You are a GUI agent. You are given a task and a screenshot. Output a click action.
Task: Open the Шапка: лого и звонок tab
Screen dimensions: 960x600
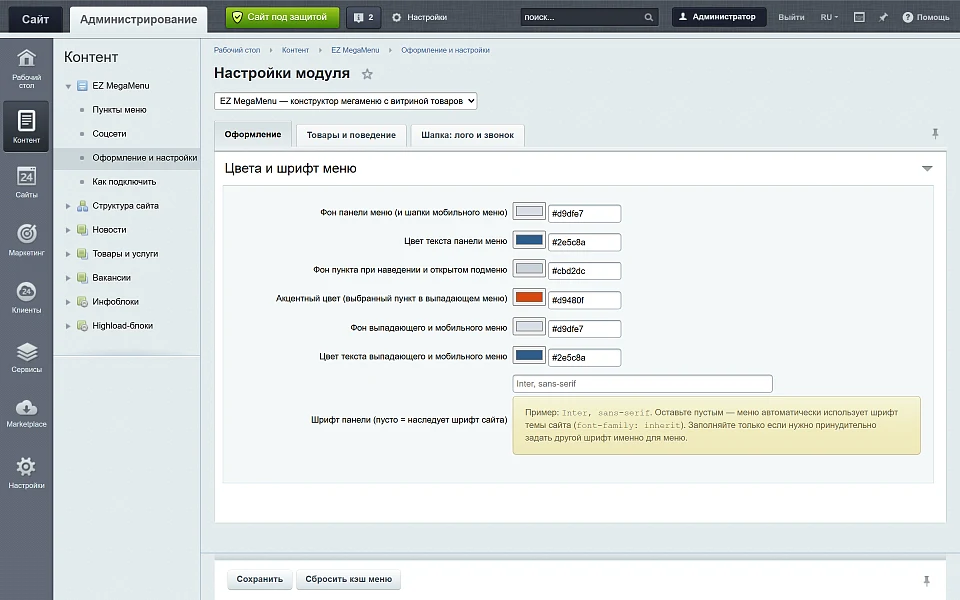pyautogui.click(x=468, y=135)
